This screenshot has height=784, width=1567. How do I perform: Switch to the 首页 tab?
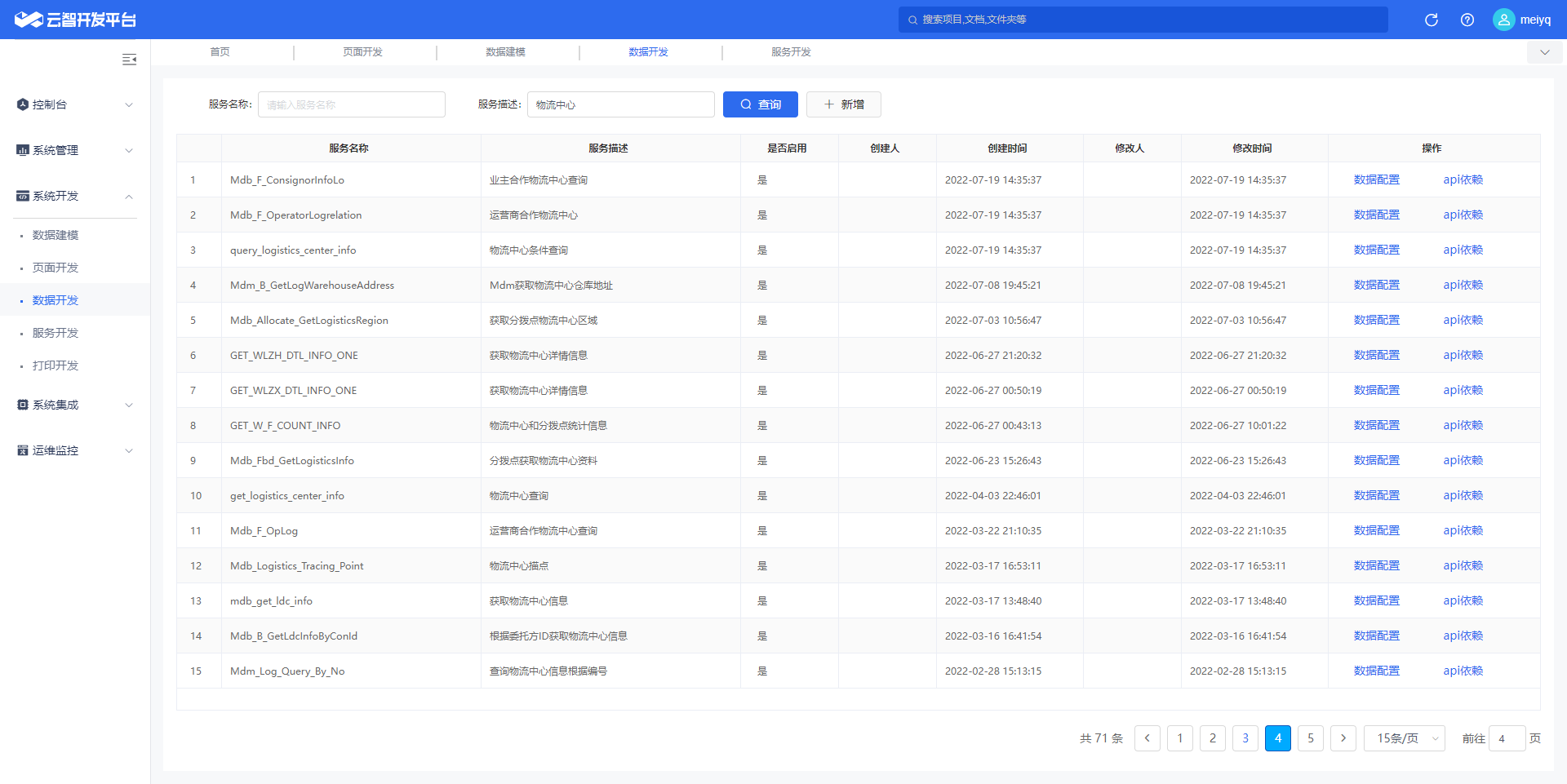pyautogui.click(x=220, y=52)
